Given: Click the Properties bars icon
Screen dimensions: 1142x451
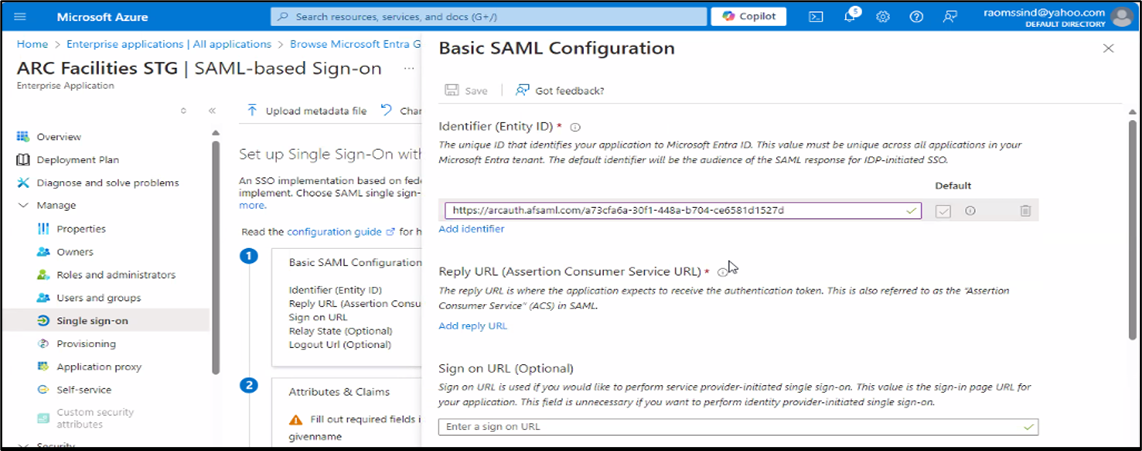Looking at the screenshot, I should [43, 229].
